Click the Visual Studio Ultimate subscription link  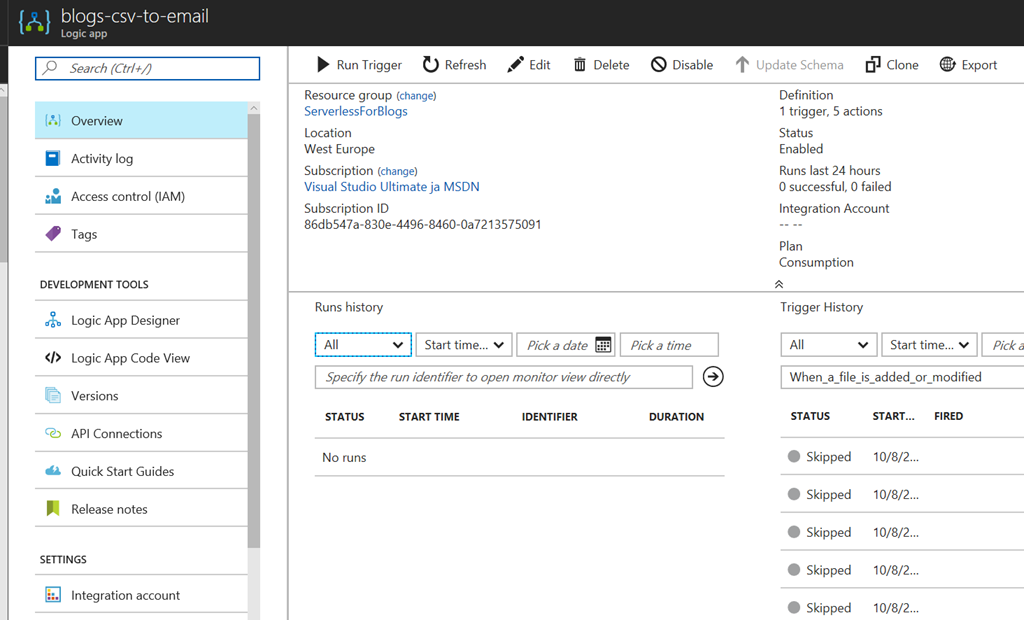pyautogui.click(x=392, y=186)
